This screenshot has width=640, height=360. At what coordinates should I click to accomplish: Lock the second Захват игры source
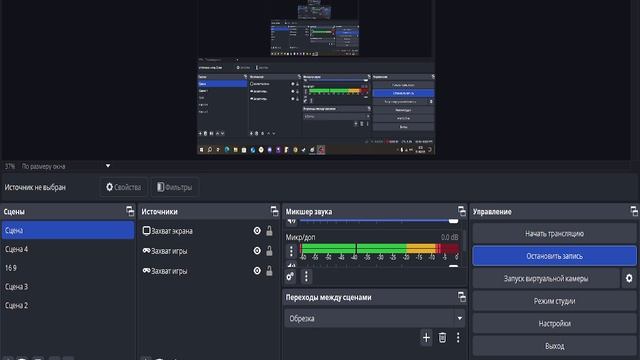[269, 271]
